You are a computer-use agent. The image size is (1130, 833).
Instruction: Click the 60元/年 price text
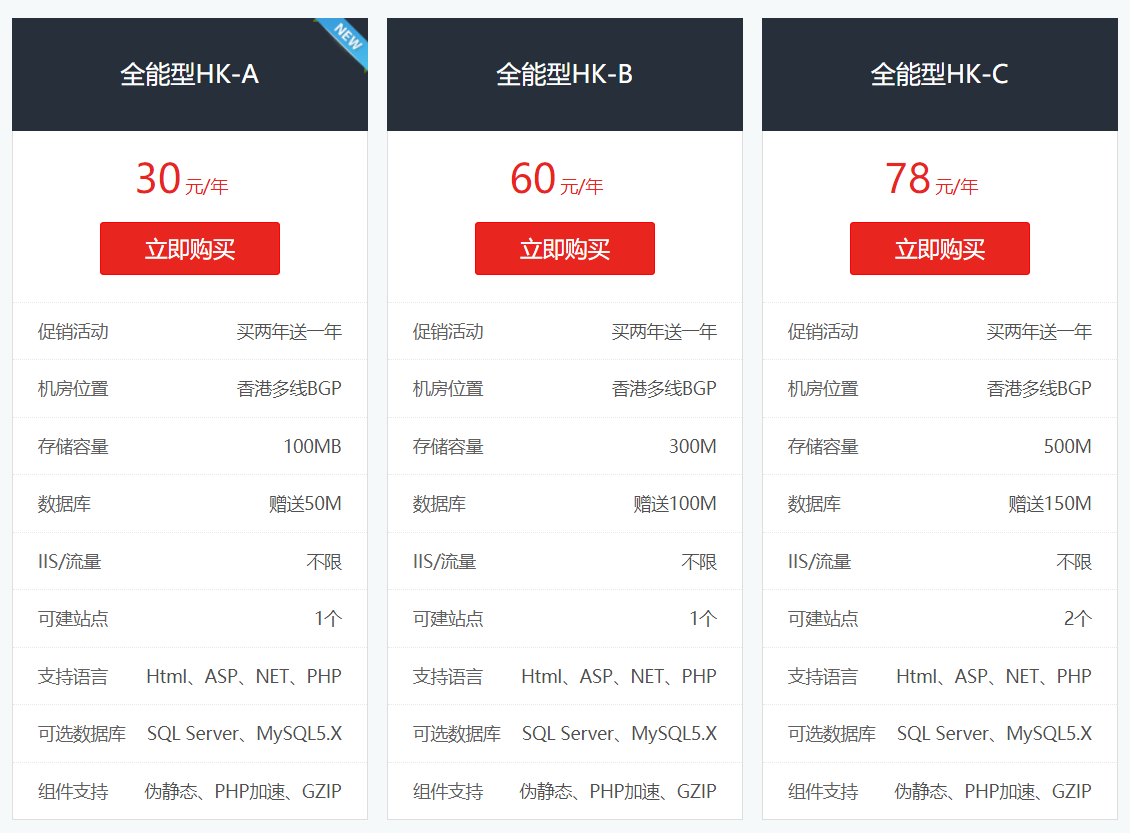pos(557,180)
